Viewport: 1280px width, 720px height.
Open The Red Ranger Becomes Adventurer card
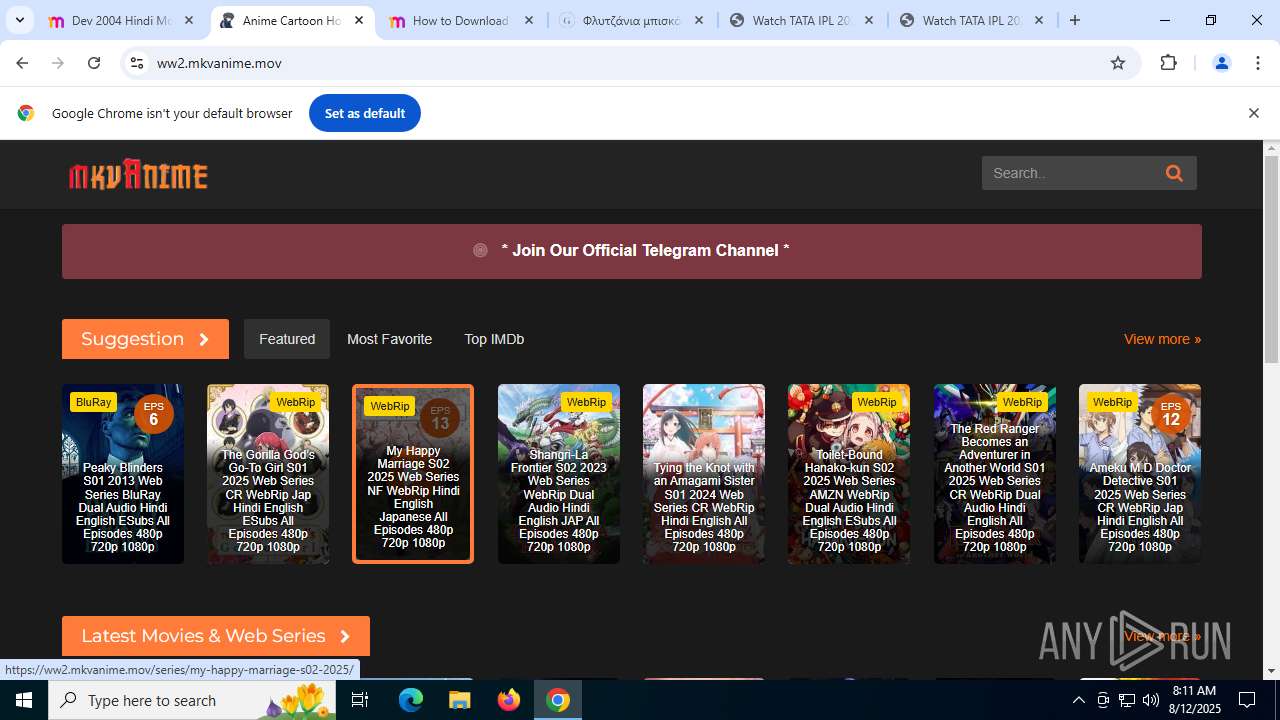[995, 474]
